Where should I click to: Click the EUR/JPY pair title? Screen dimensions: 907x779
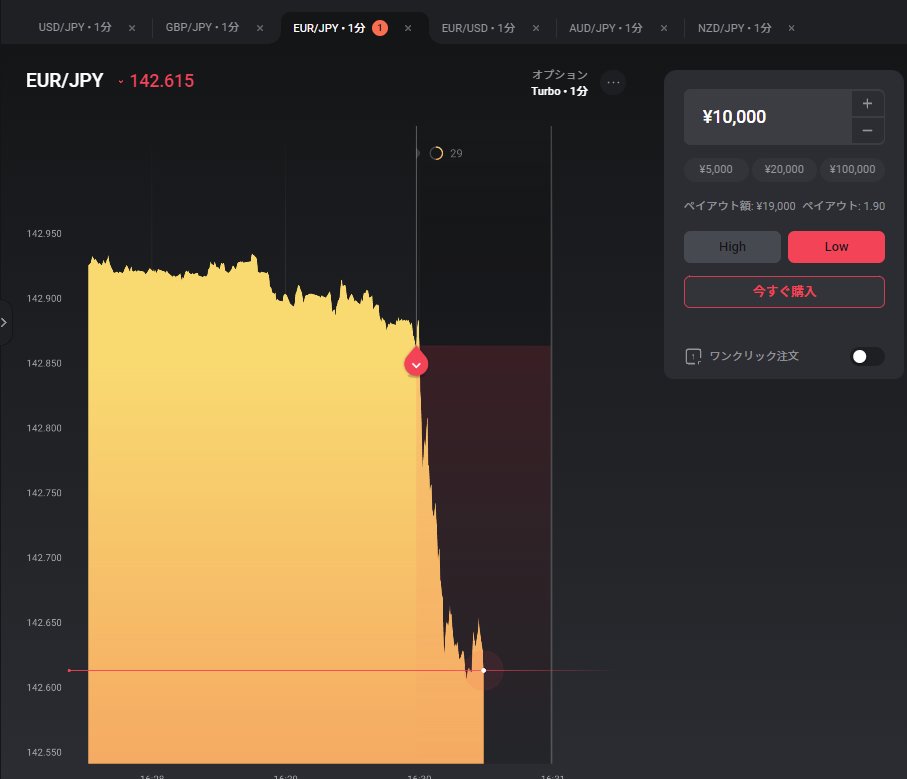(65, 80)
